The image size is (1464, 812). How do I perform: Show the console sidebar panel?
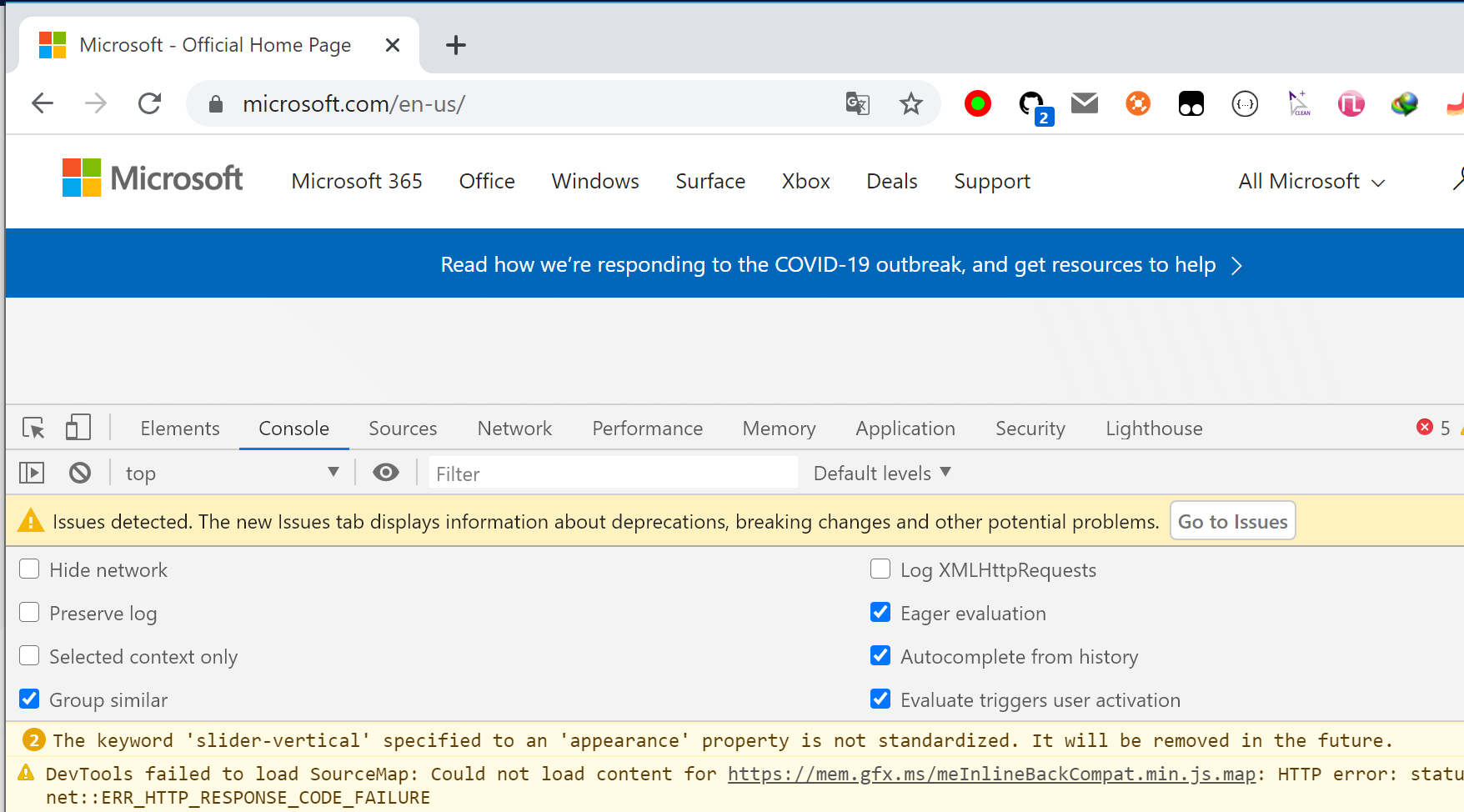coord(32,474)
